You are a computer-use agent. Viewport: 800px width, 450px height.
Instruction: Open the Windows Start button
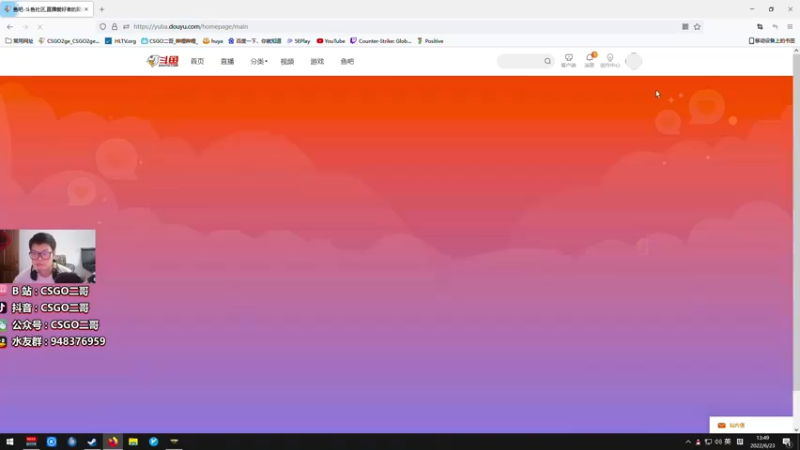point(10,441)
